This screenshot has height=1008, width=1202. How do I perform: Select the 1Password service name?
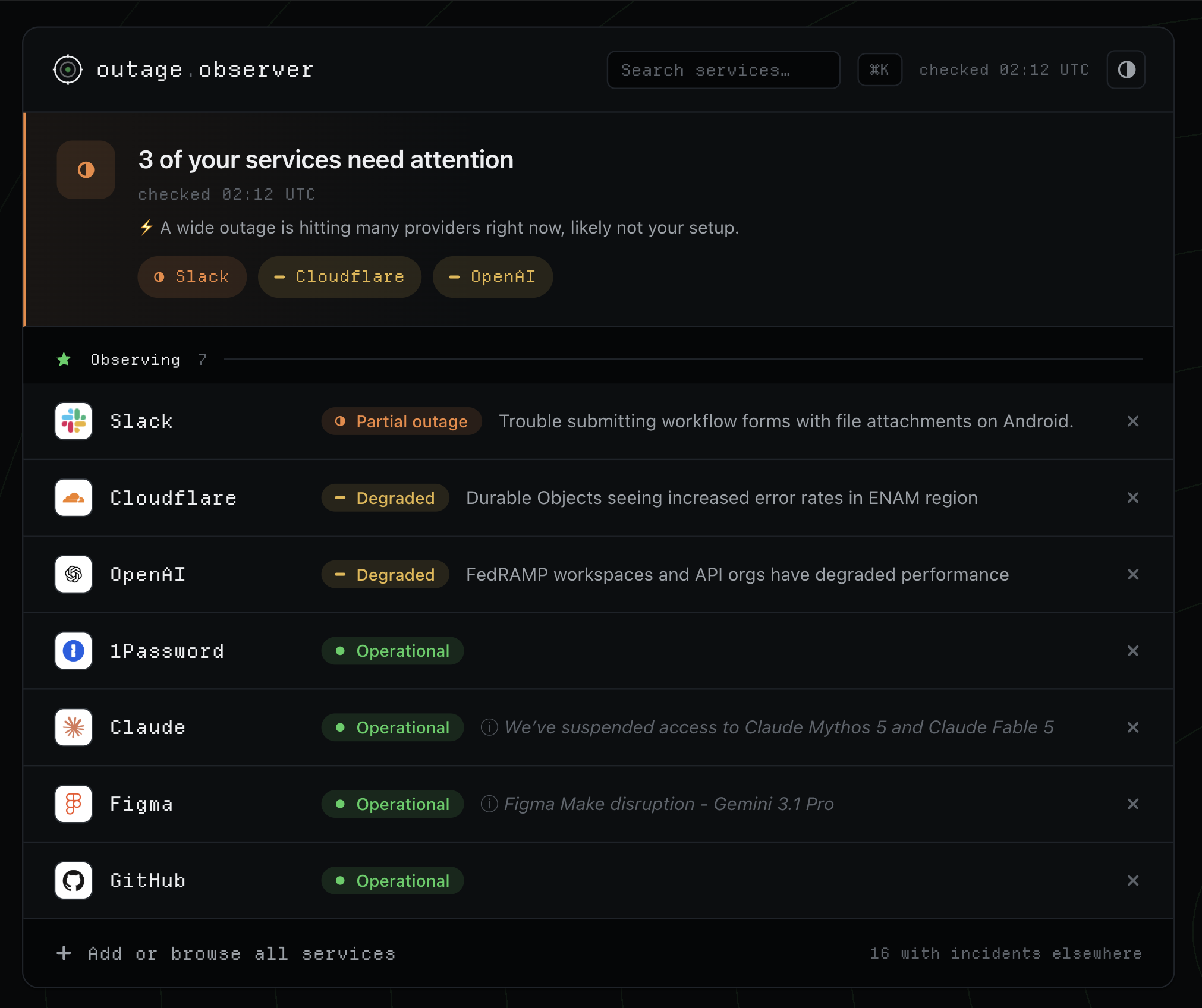tap(168, 651)
